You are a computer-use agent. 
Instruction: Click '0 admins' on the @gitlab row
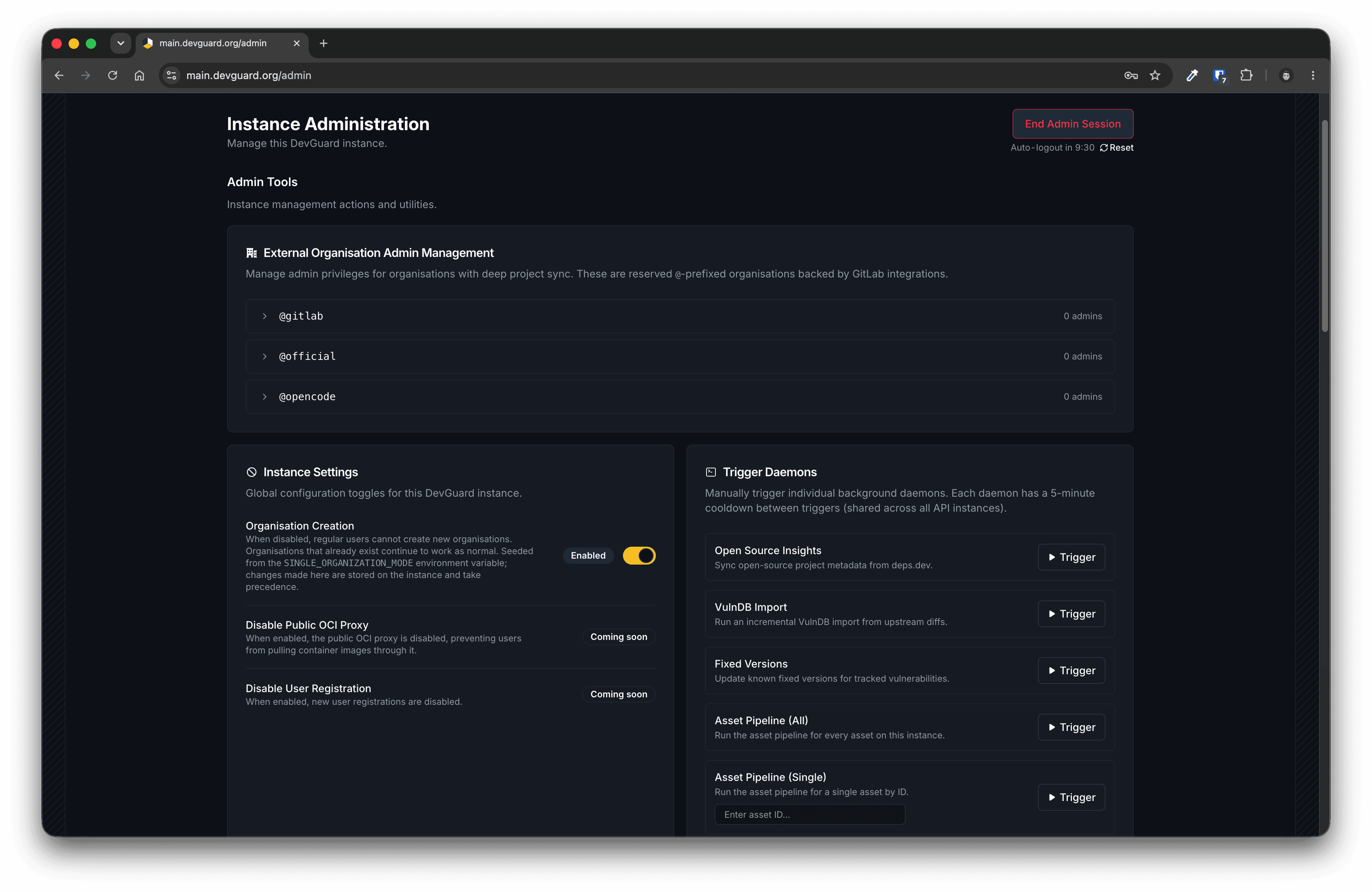[1082, 316]
